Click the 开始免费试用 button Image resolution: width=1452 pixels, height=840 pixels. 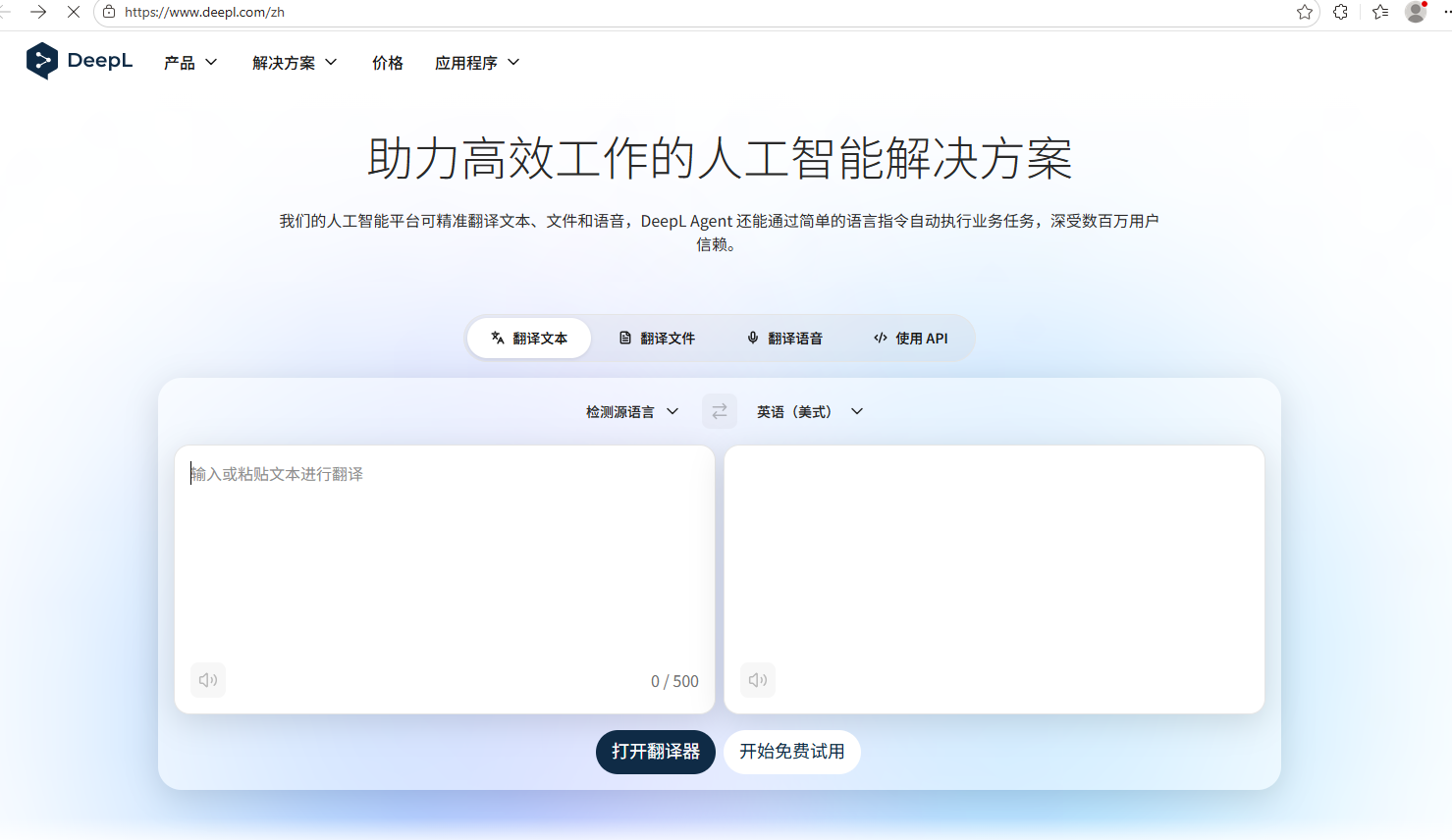point(792,752)
